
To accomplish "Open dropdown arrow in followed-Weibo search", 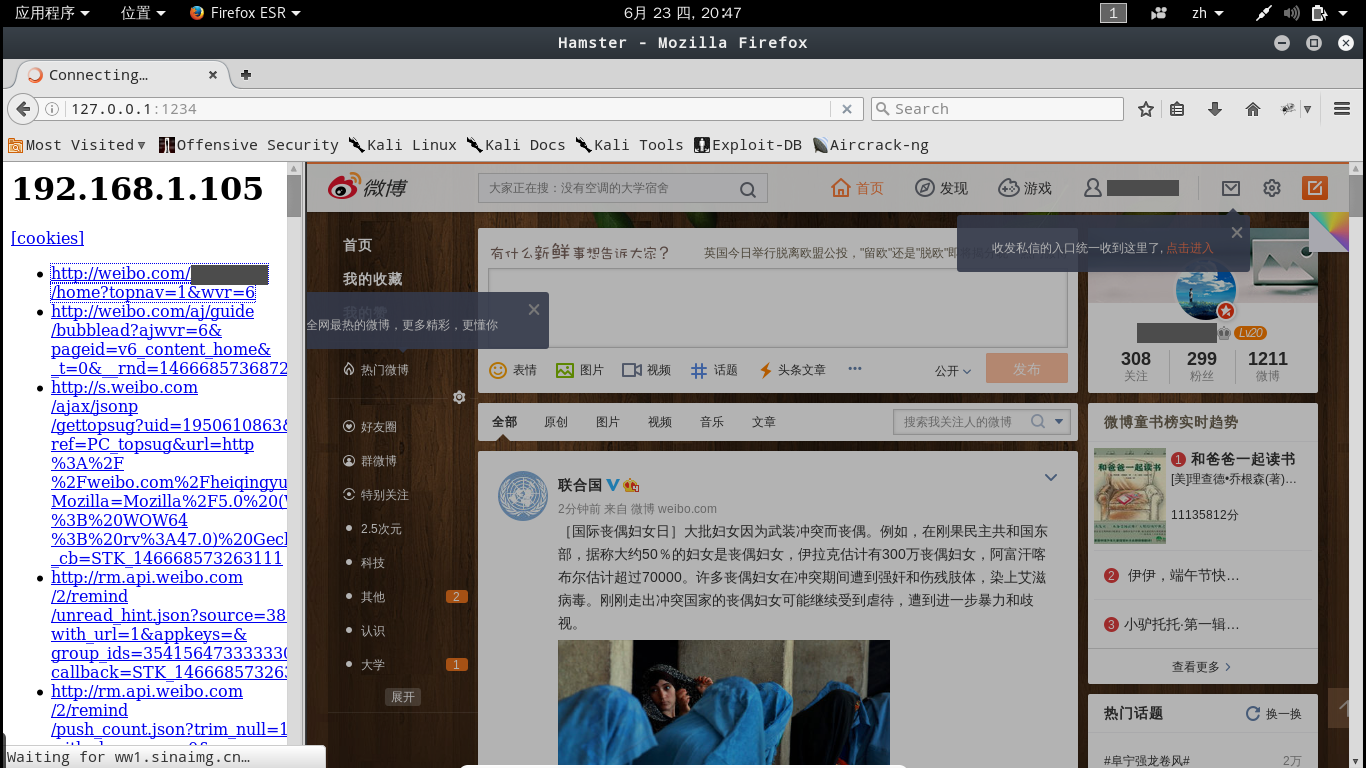I will click(1060, 421).
